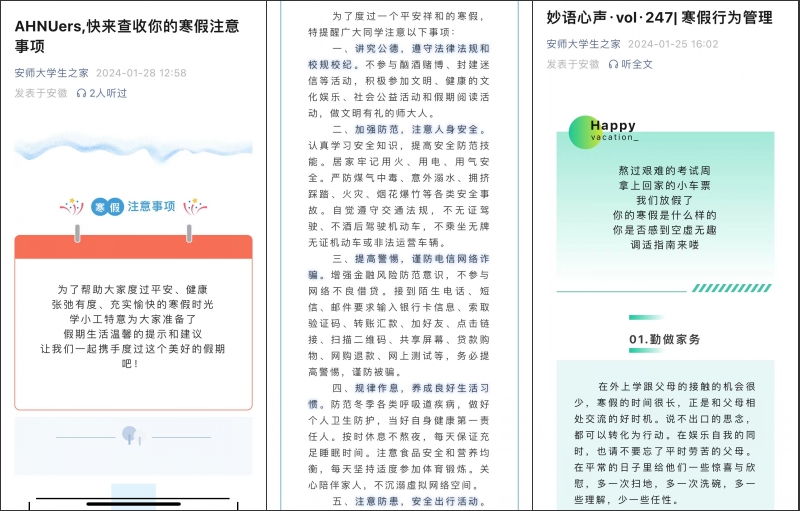Click highlighted text 讲究公德，遵守法律法规和校规校纪
Image resolution: width=800 pixels, height=511 pixels.
(x=400, y=56)
